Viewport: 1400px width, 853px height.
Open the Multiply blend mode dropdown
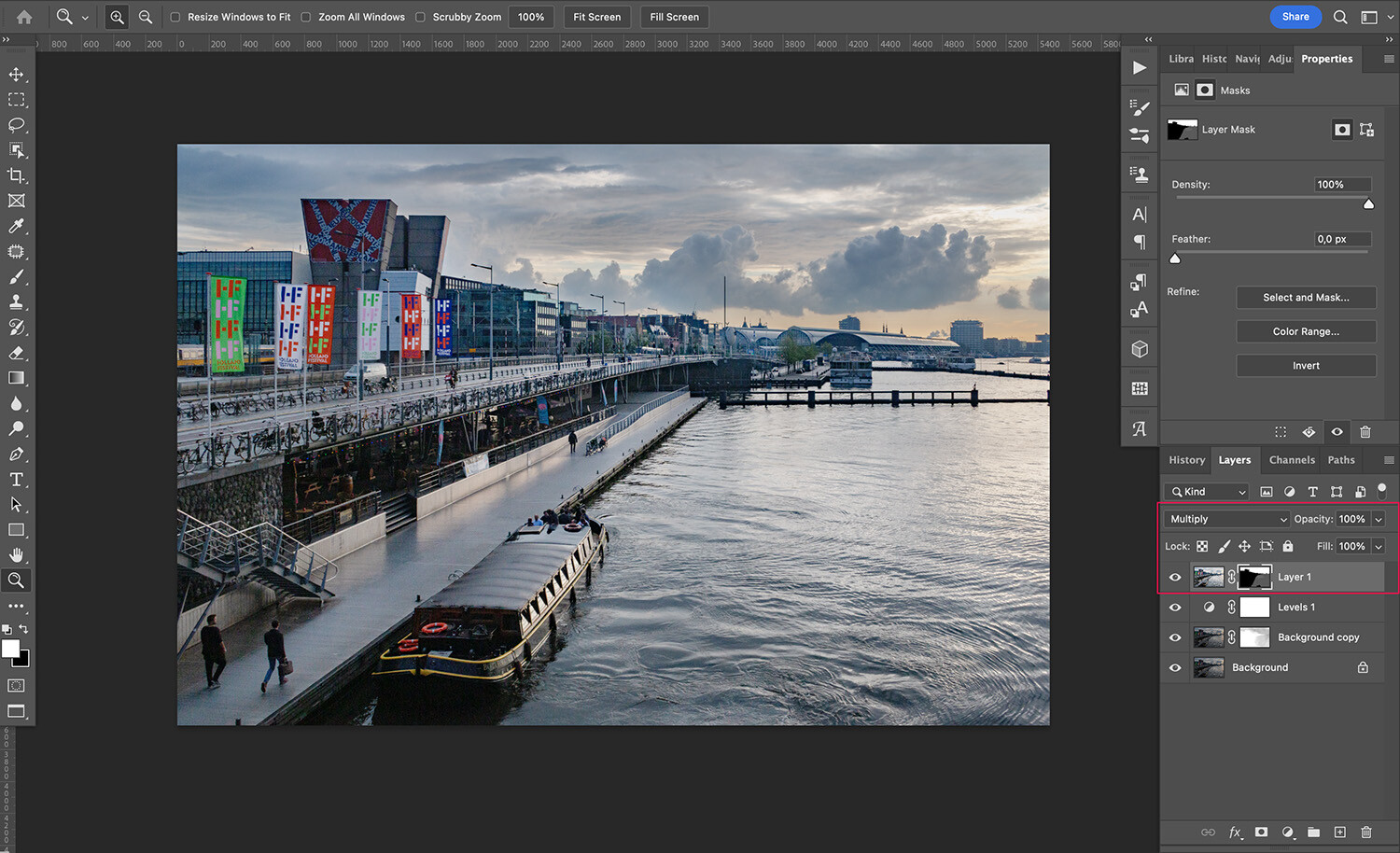click(x=1225, y=518)
